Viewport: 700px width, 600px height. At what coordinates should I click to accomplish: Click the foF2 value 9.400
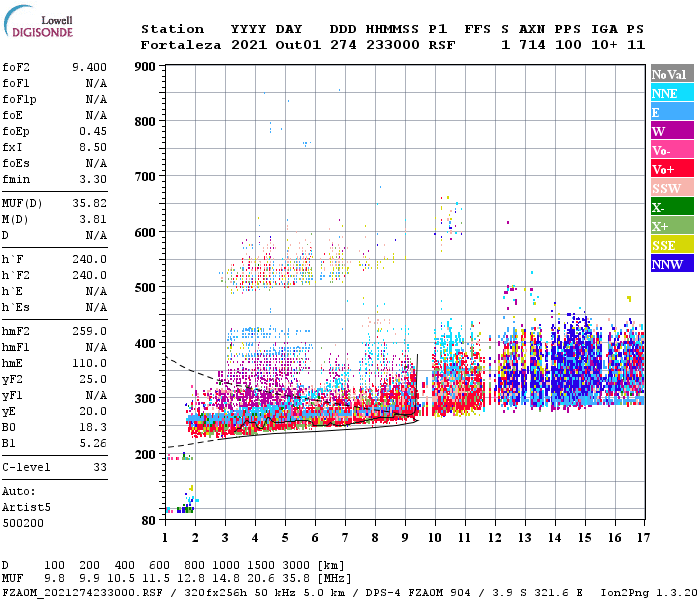click(x=89, y=67)
